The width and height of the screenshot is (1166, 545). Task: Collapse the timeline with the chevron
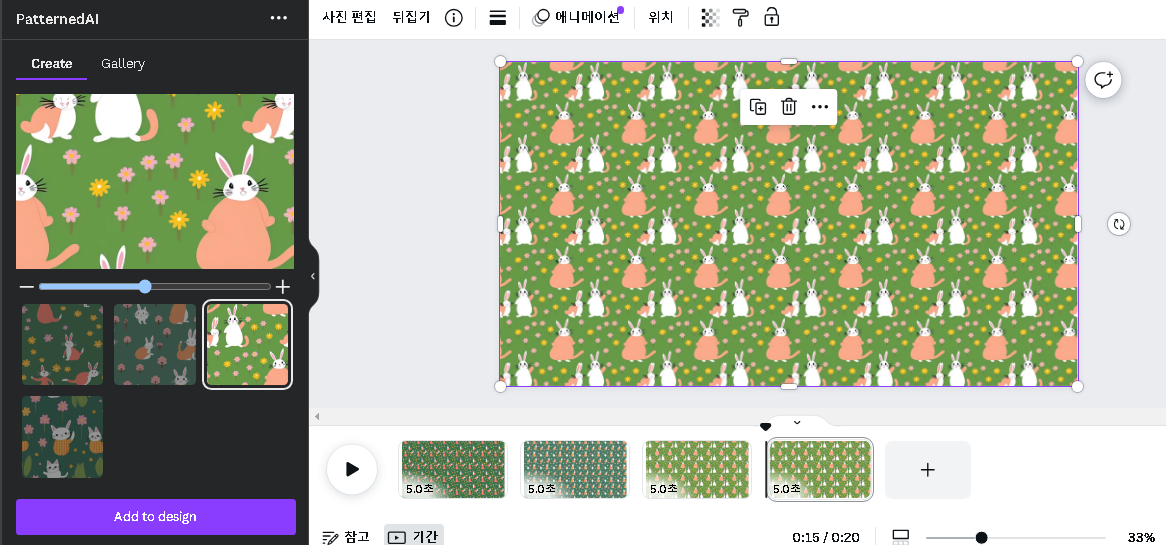click(x=797, y=422)
